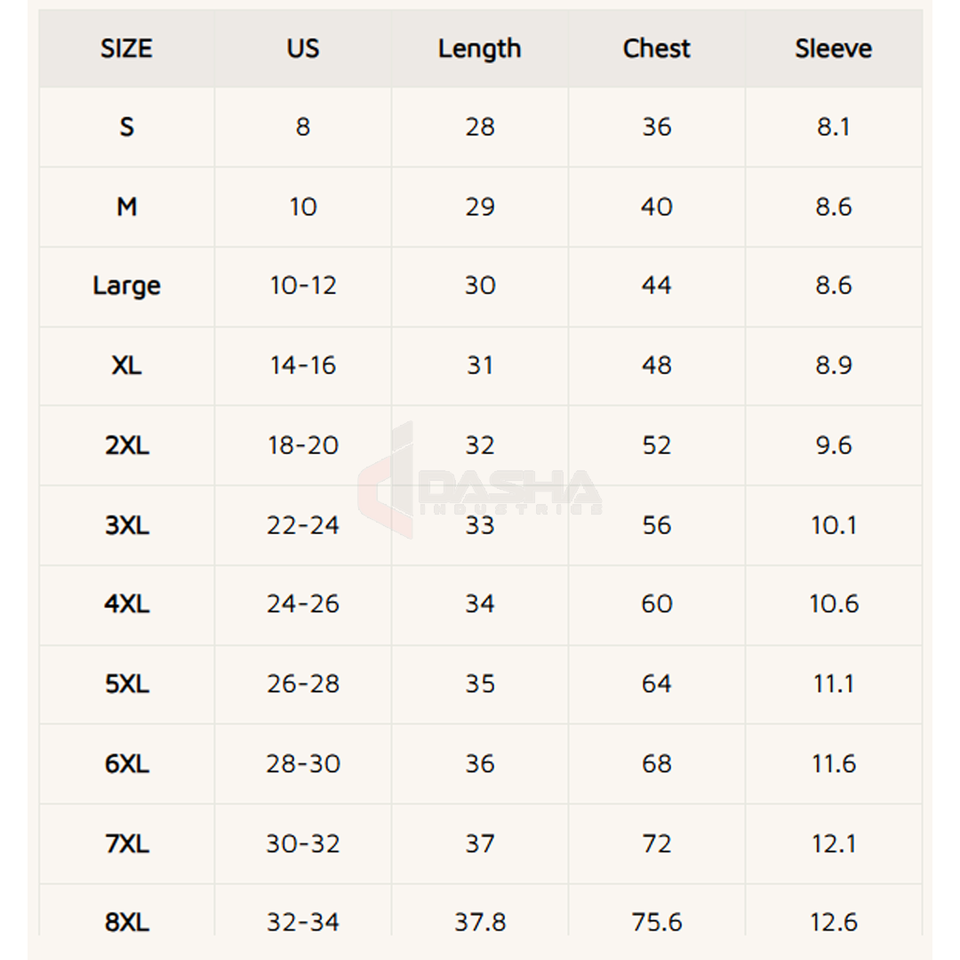Select the 4XL chest value 60

coord(657,604)
